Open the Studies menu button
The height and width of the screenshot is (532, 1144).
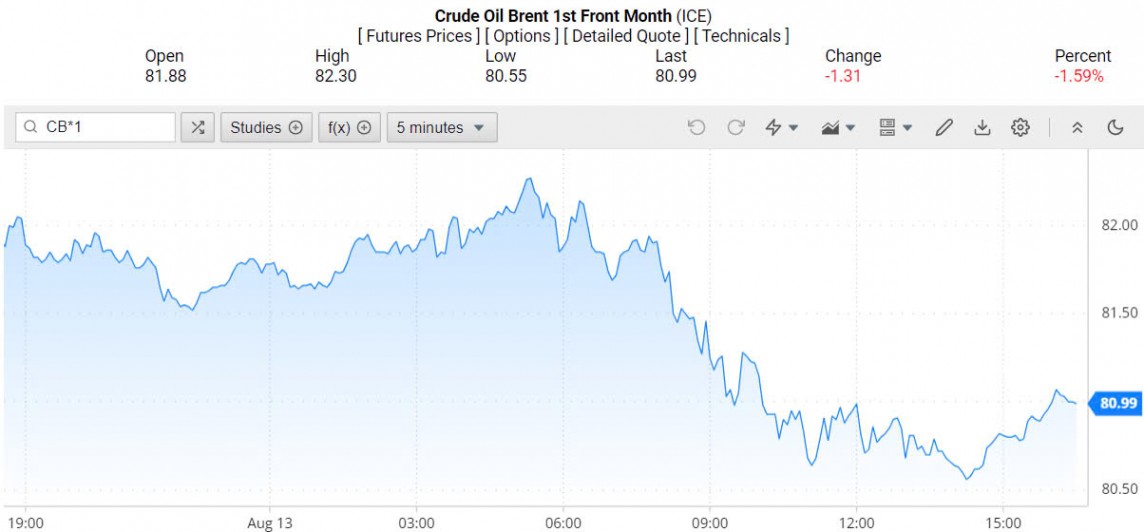[x=266, y=127]
